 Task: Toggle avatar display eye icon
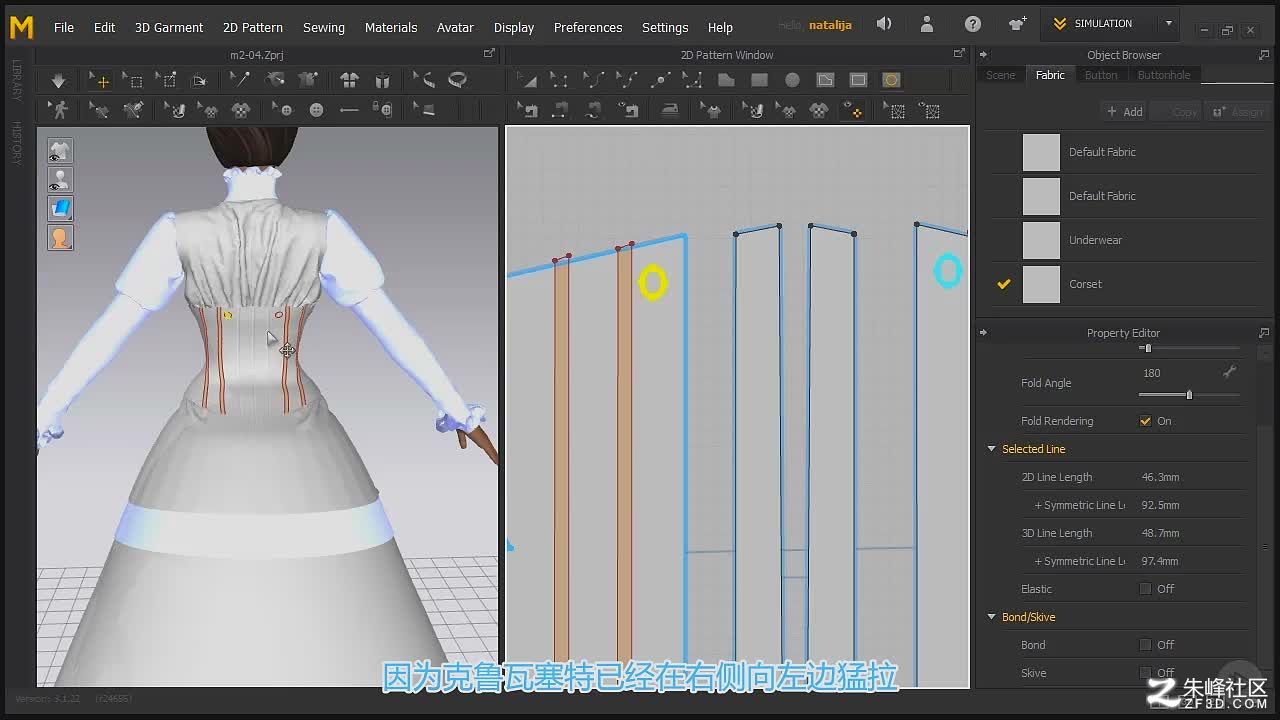click(x=61, y=180)
